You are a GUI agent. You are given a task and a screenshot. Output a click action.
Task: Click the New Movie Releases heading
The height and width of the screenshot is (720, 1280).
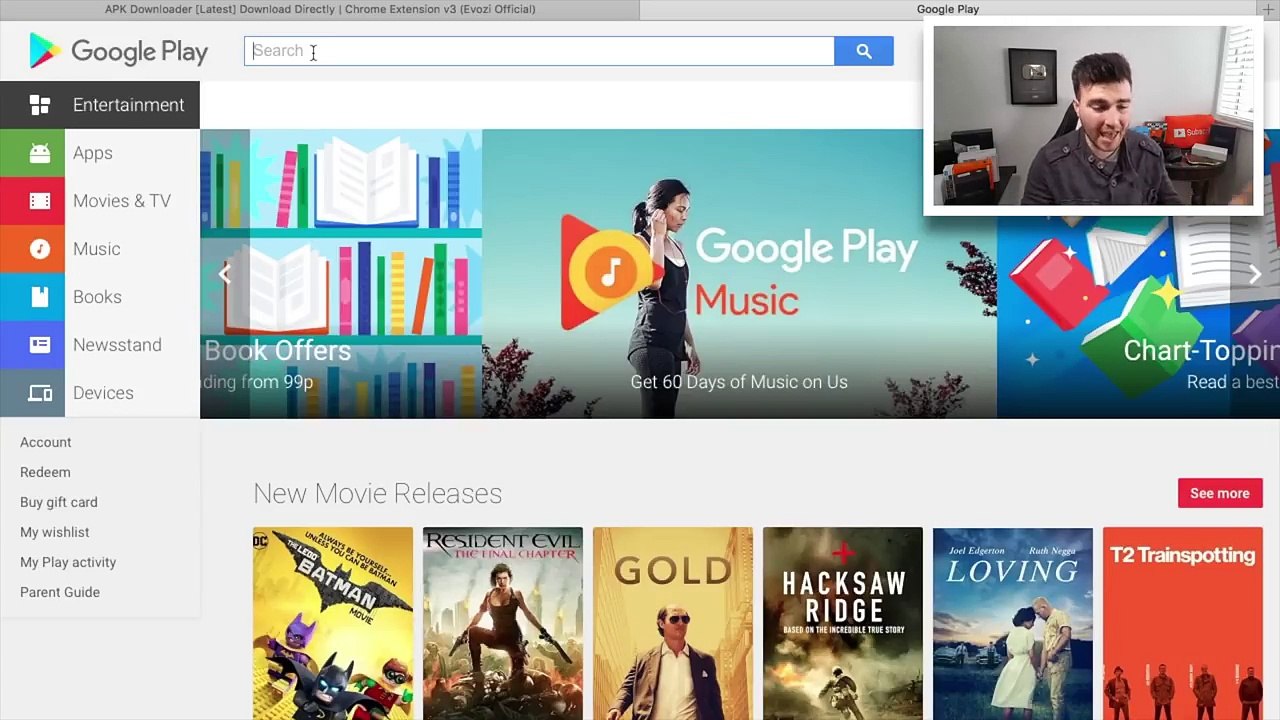tap(377, 493)
